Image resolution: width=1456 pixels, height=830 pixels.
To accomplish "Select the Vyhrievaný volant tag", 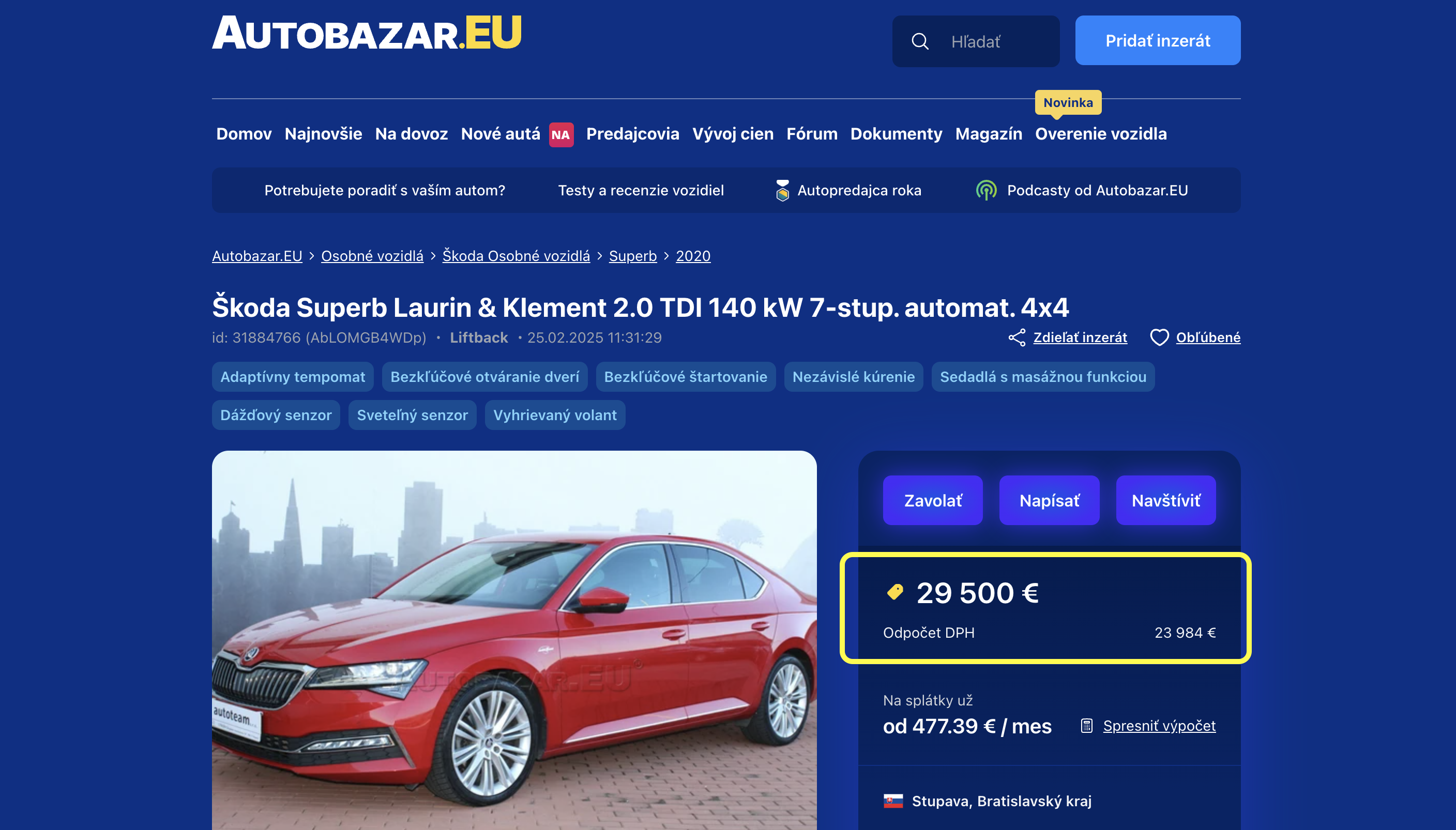I will pos(555,415).
